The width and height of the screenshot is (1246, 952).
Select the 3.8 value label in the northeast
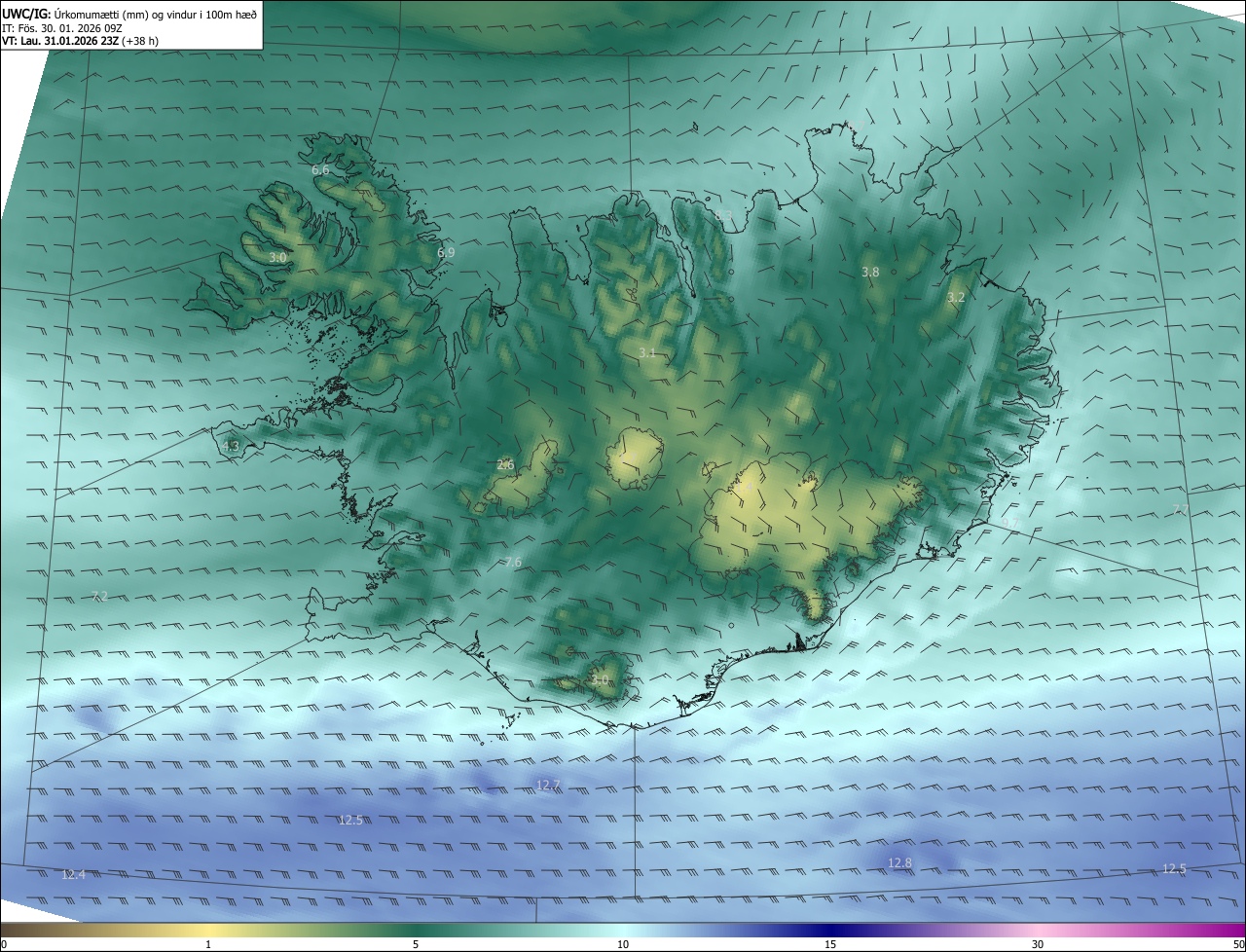(870, 273)
